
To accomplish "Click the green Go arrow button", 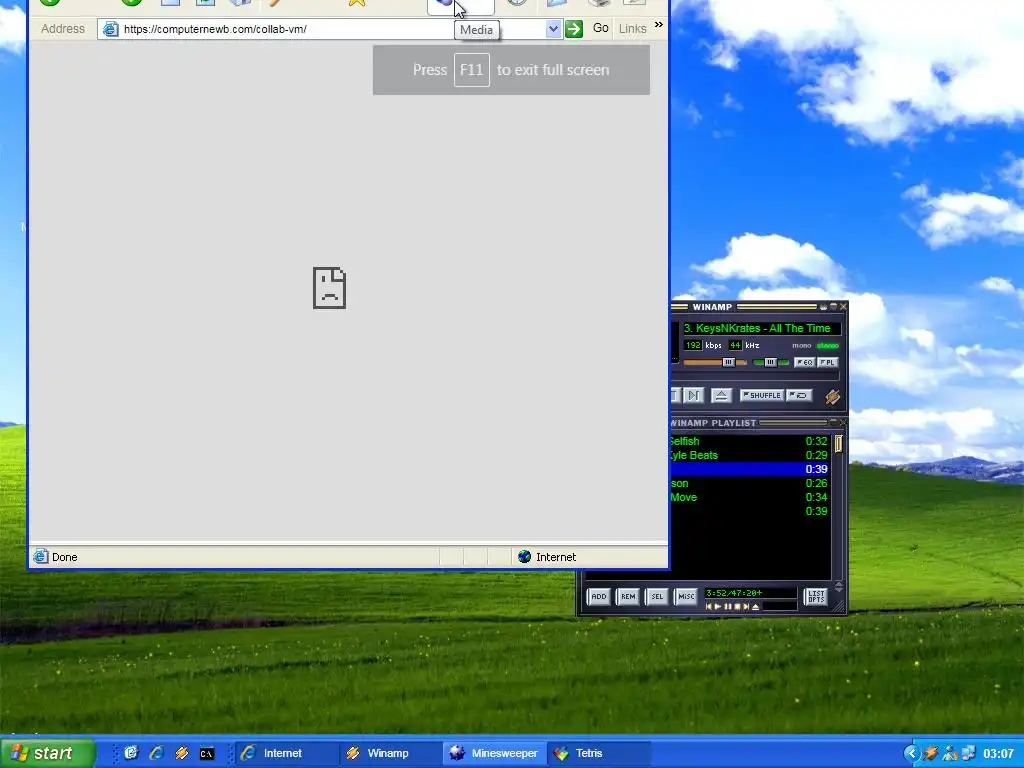I will pos(574,29).
